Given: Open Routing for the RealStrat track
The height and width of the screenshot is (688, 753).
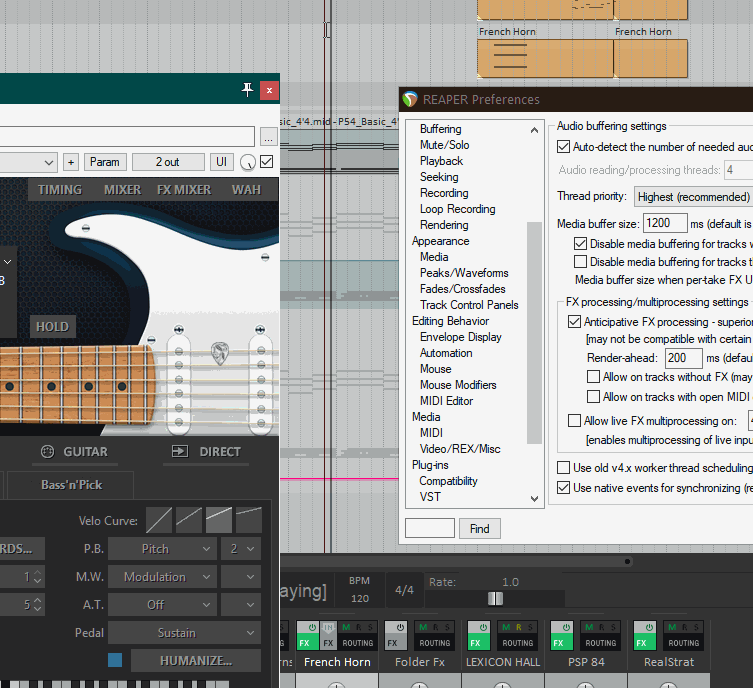Looking at the screenshot, I should click(683, 643).
